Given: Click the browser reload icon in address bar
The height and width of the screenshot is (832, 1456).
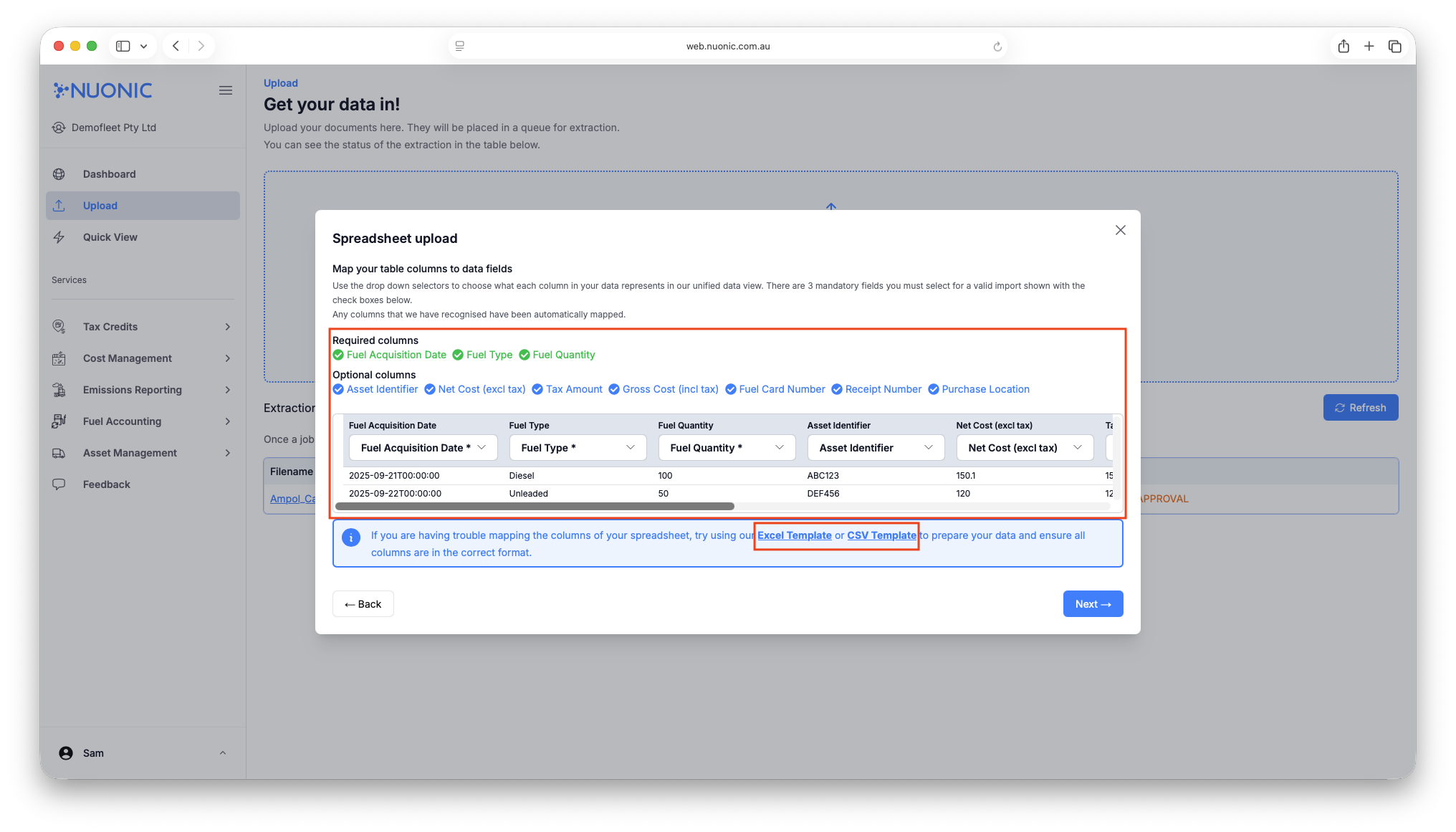Looking at the screenshot, I should [997, 47].
